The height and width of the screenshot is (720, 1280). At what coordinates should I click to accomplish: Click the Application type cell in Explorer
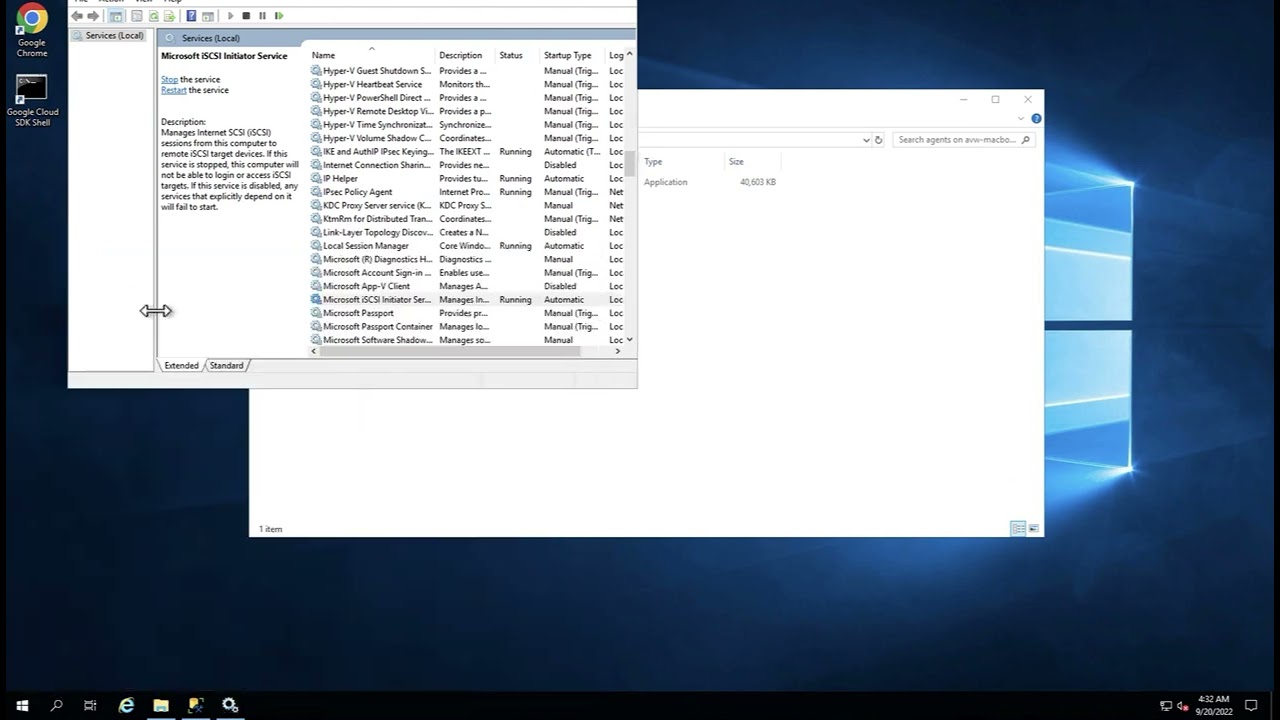pos(665,182)
